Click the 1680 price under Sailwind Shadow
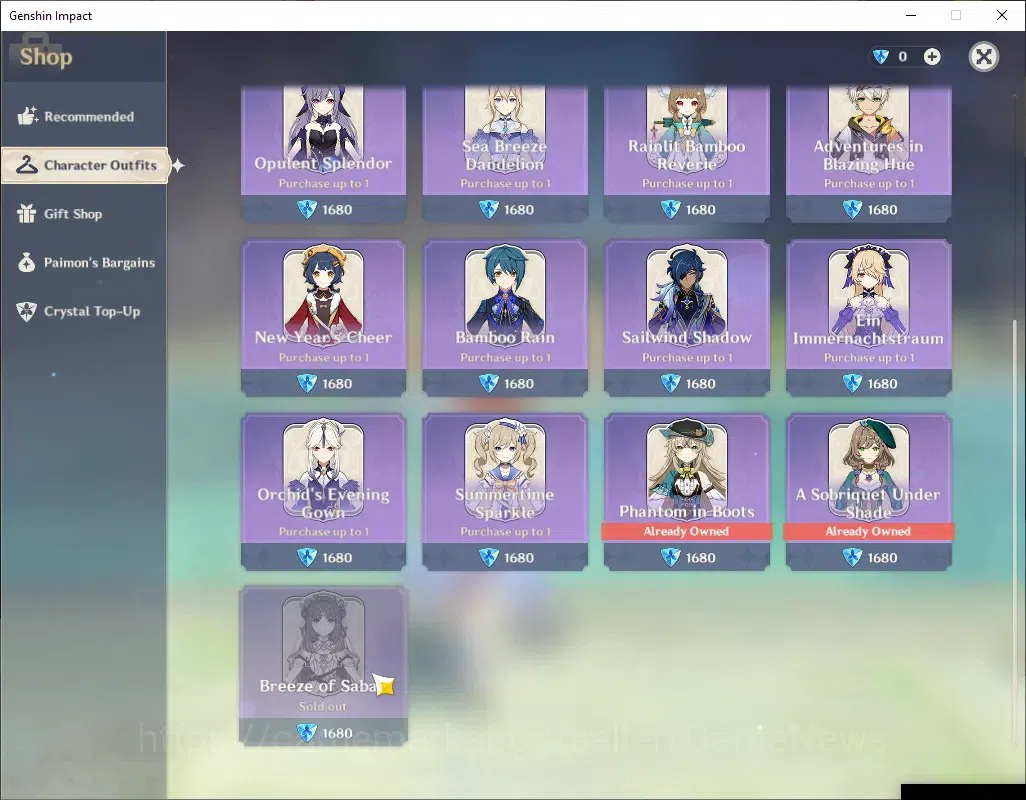Viewport: 1026px width, 800px height. pos(700,384)
